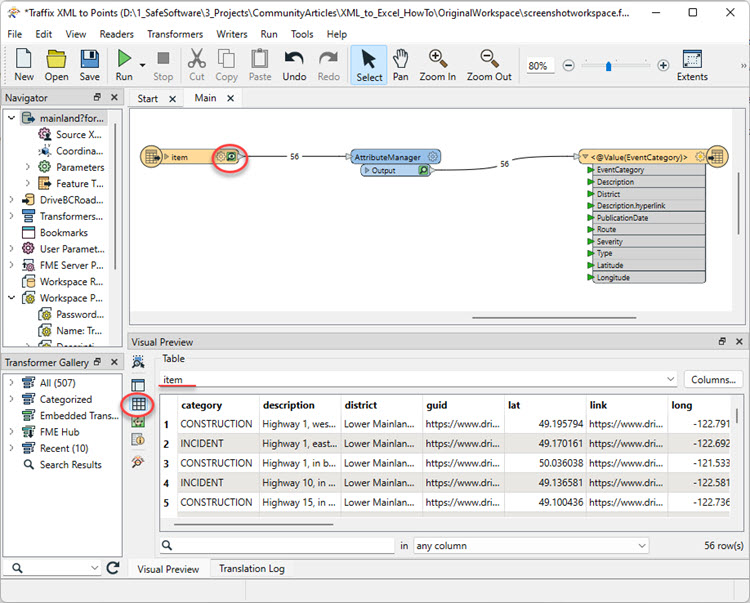Expand the All (507) transformer category
Screen dimensions: 750x603
click(x=11, y=383)
